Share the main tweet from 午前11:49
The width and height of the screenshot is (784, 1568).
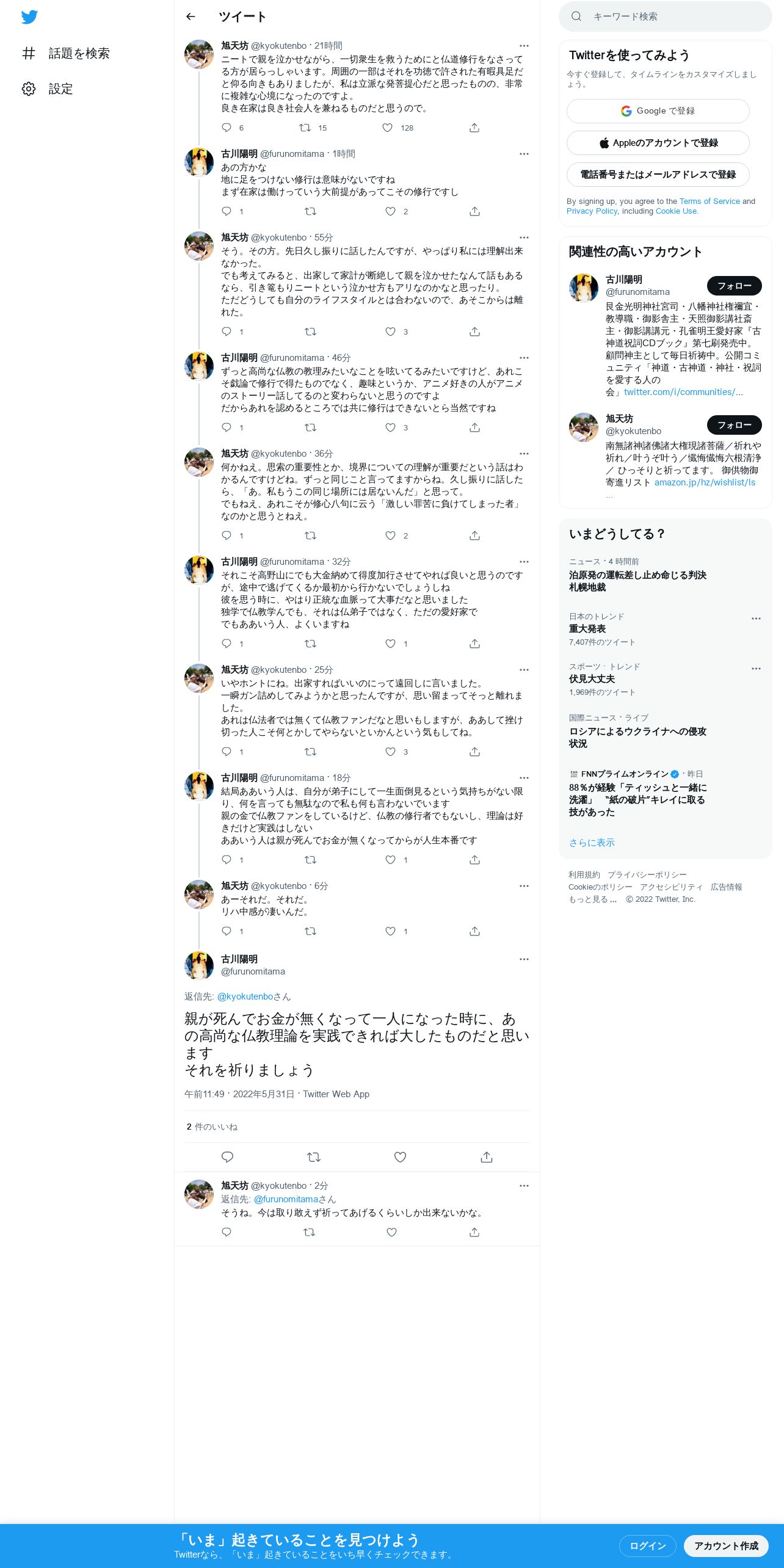[486, 1157]
